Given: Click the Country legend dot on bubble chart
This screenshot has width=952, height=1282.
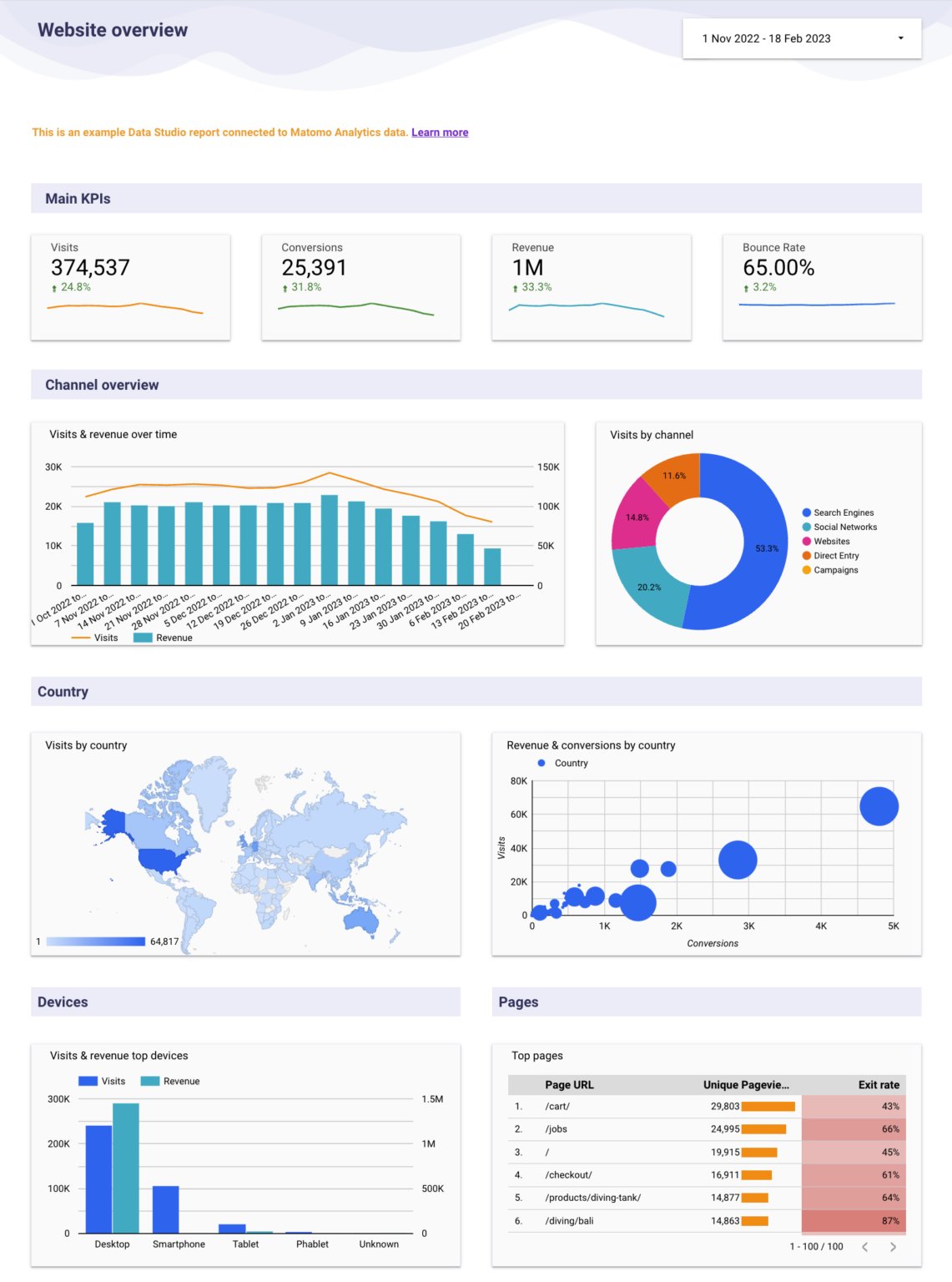Looking at the screenshot, I should point(541,763).
